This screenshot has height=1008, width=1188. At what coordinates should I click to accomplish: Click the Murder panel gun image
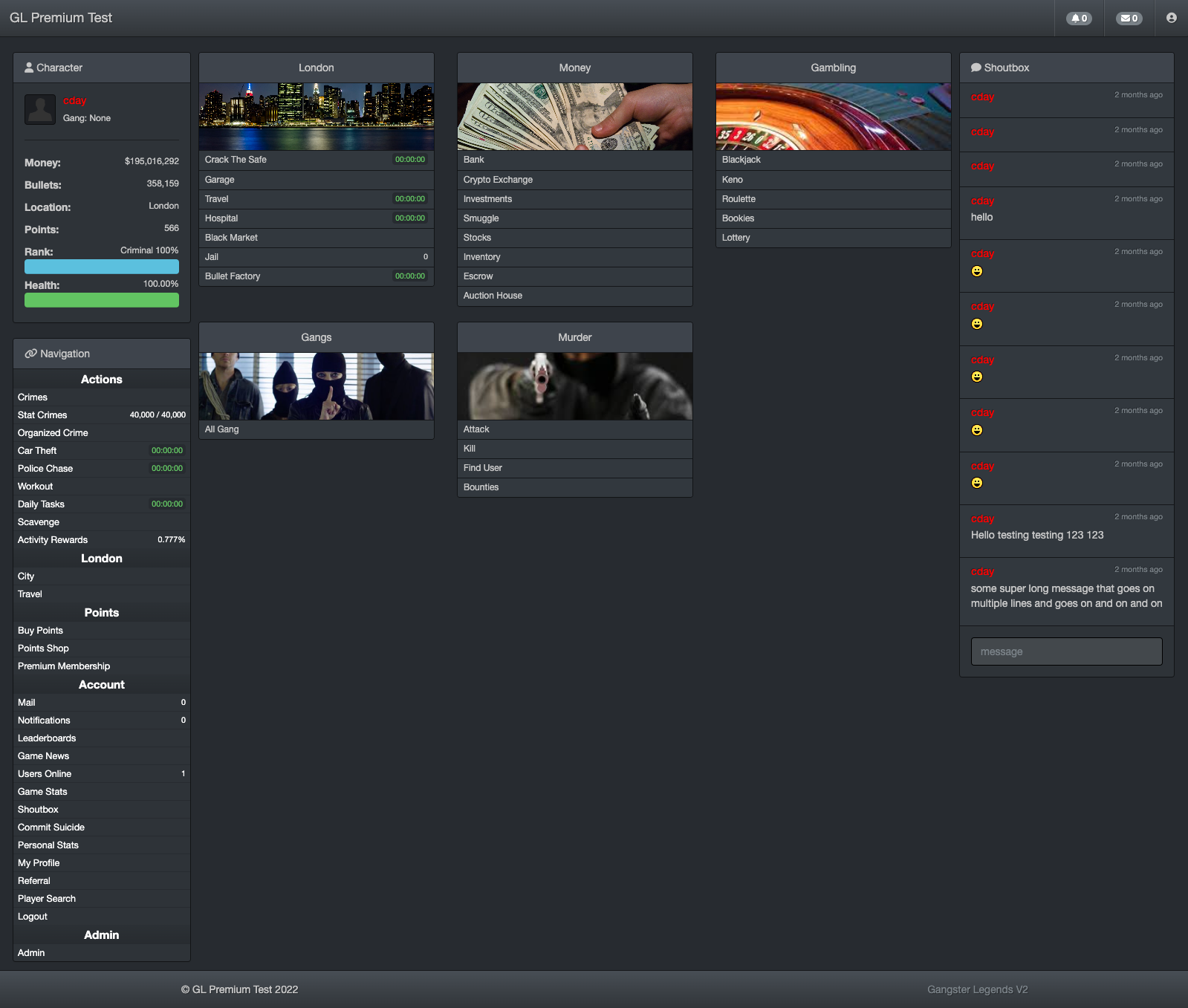574,386
